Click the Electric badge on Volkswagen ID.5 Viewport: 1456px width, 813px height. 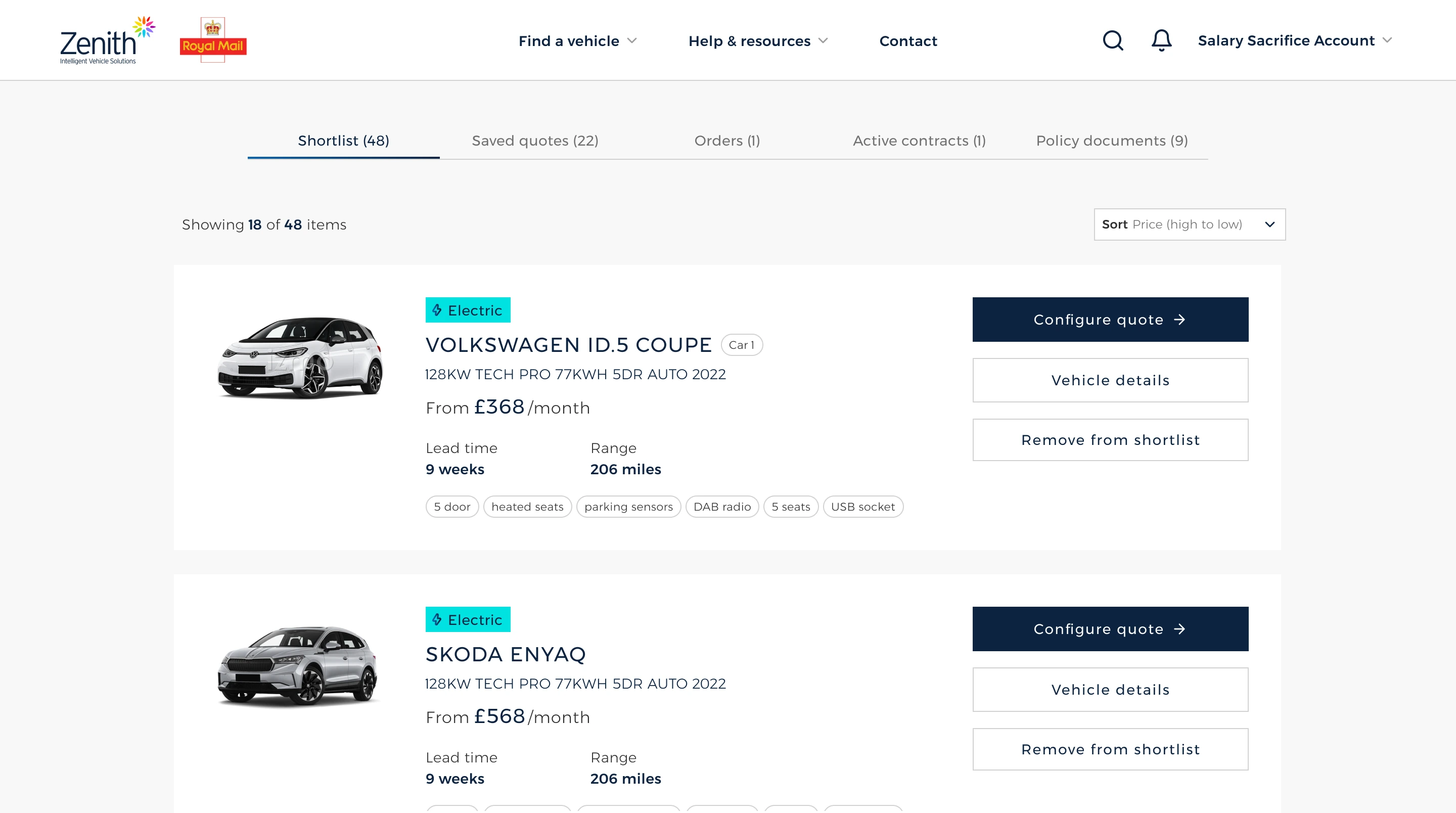tap(468, 310)
